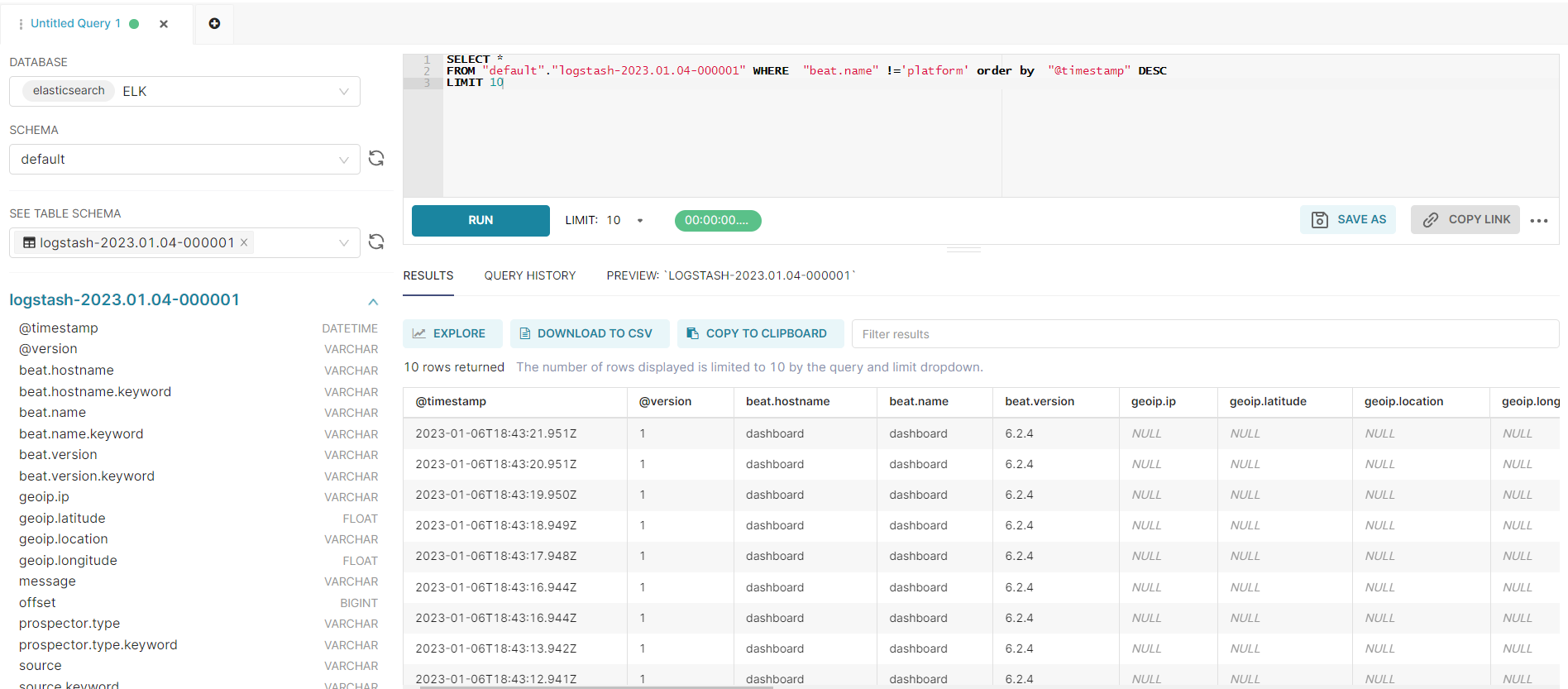Viewport: 1568px width, 689px height.
Task: Focus the Filter results input field
Action: coord(1204,334)
